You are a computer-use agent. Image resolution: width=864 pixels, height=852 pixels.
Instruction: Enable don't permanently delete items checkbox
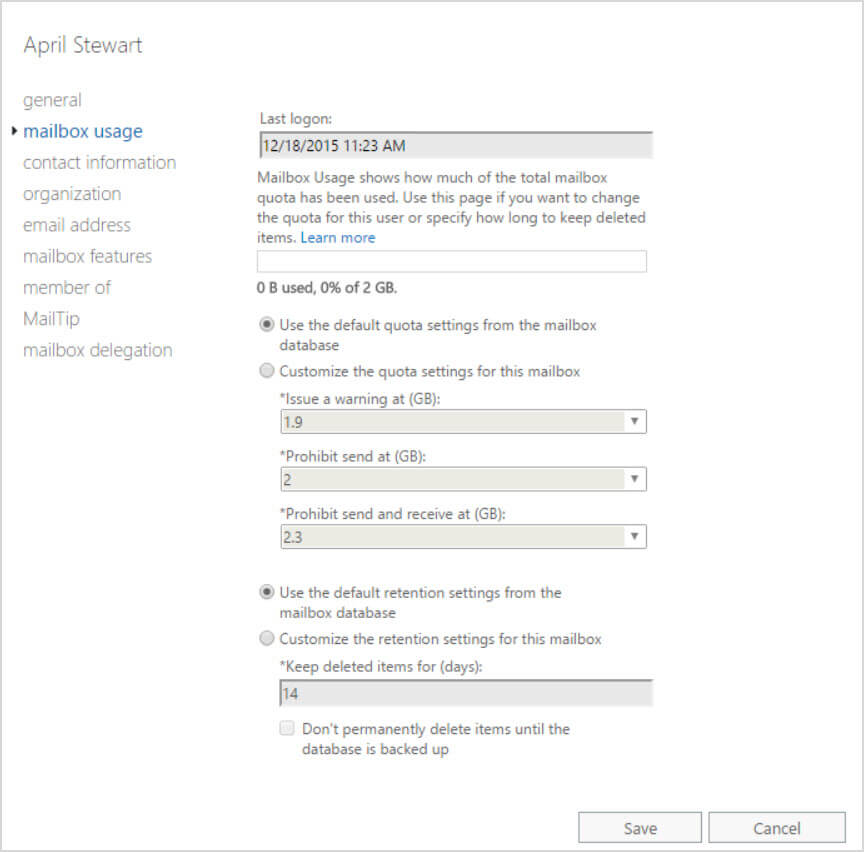[x=288, y=730]
